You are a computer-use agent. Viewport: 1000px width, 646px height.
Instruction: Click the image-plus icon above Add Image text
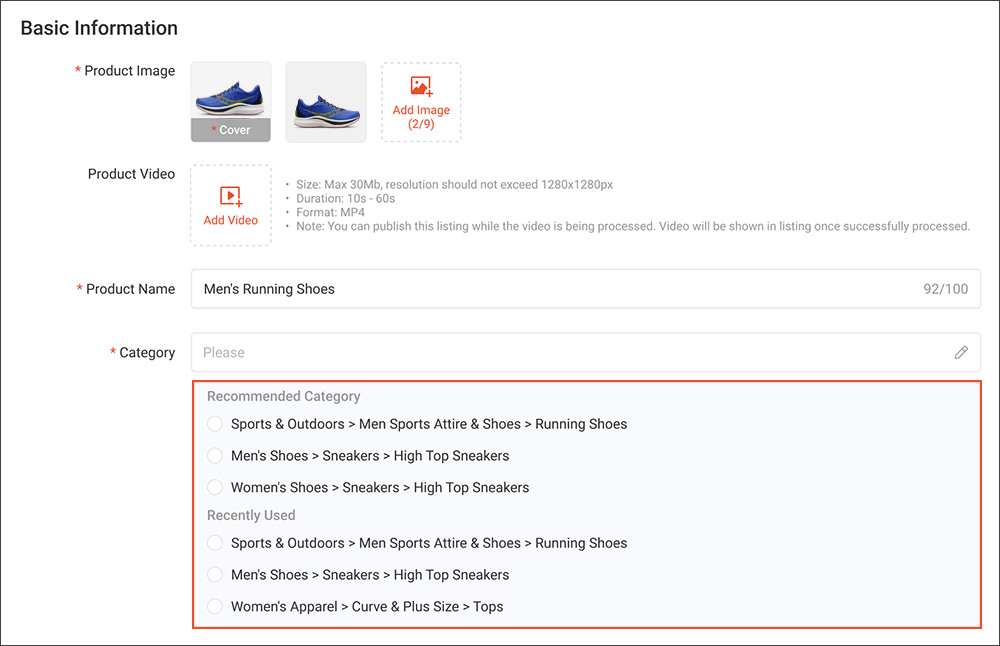point(420,88)
